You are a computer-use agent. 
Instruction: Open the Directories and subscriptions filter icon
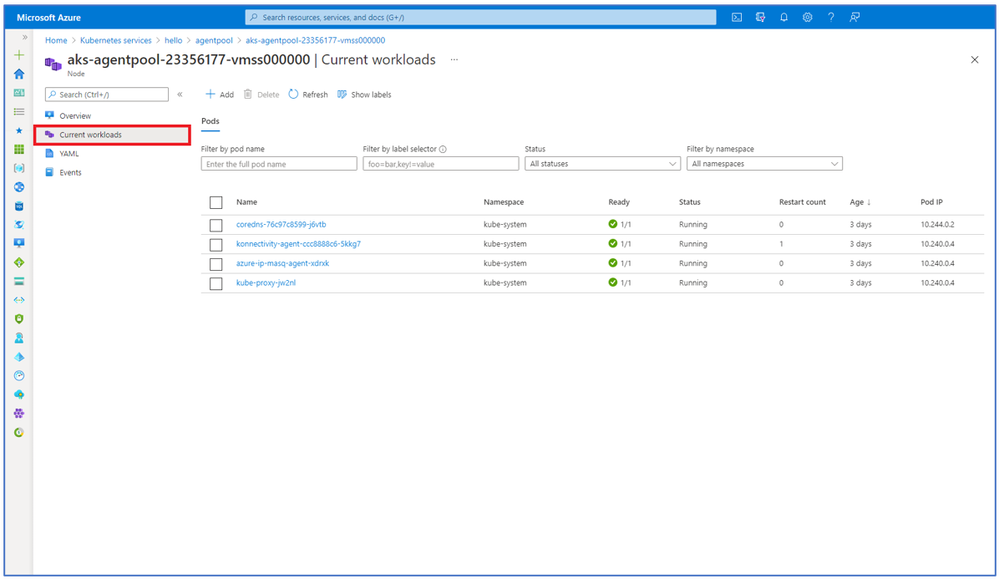(760, 17)
